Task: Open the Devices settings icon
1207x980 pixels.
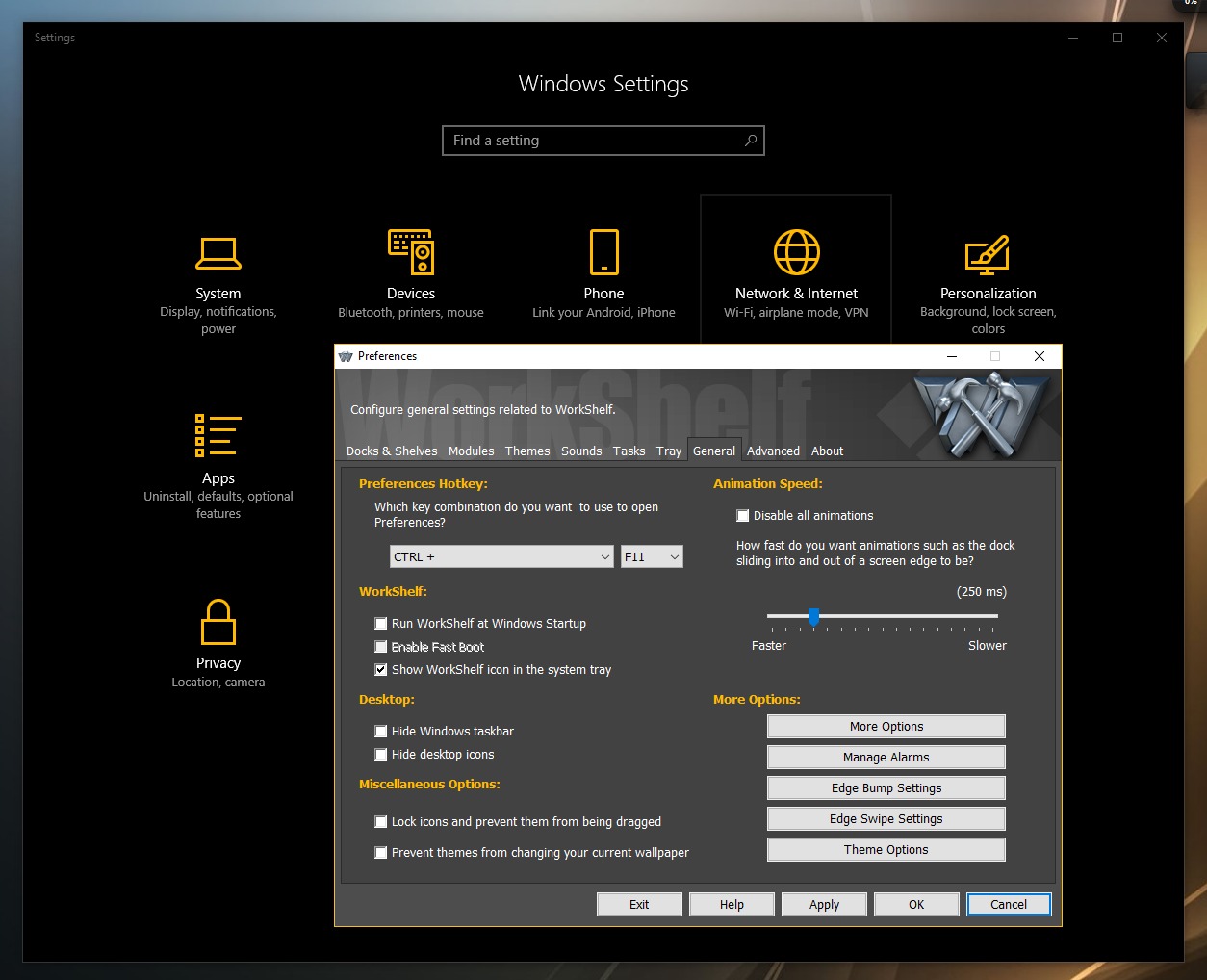Action: click(x=411, y=252)
